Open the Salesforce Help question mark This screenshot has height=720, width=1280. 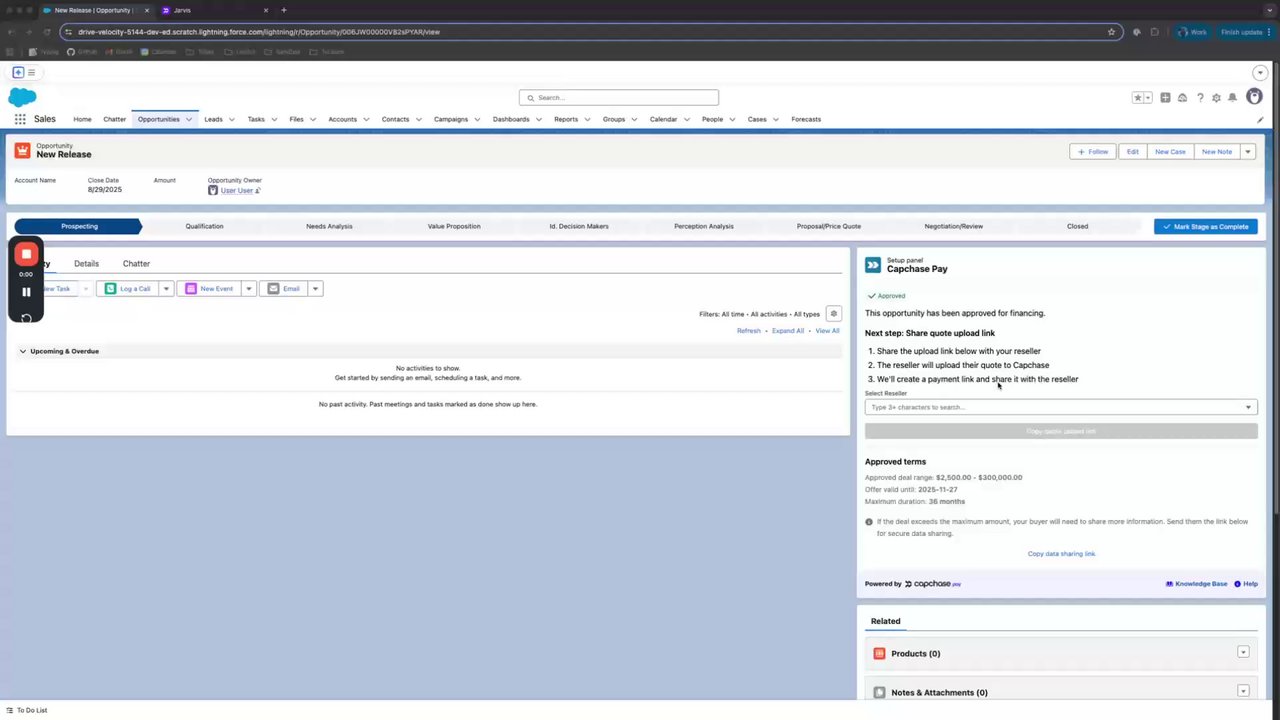click(1200, 98)
